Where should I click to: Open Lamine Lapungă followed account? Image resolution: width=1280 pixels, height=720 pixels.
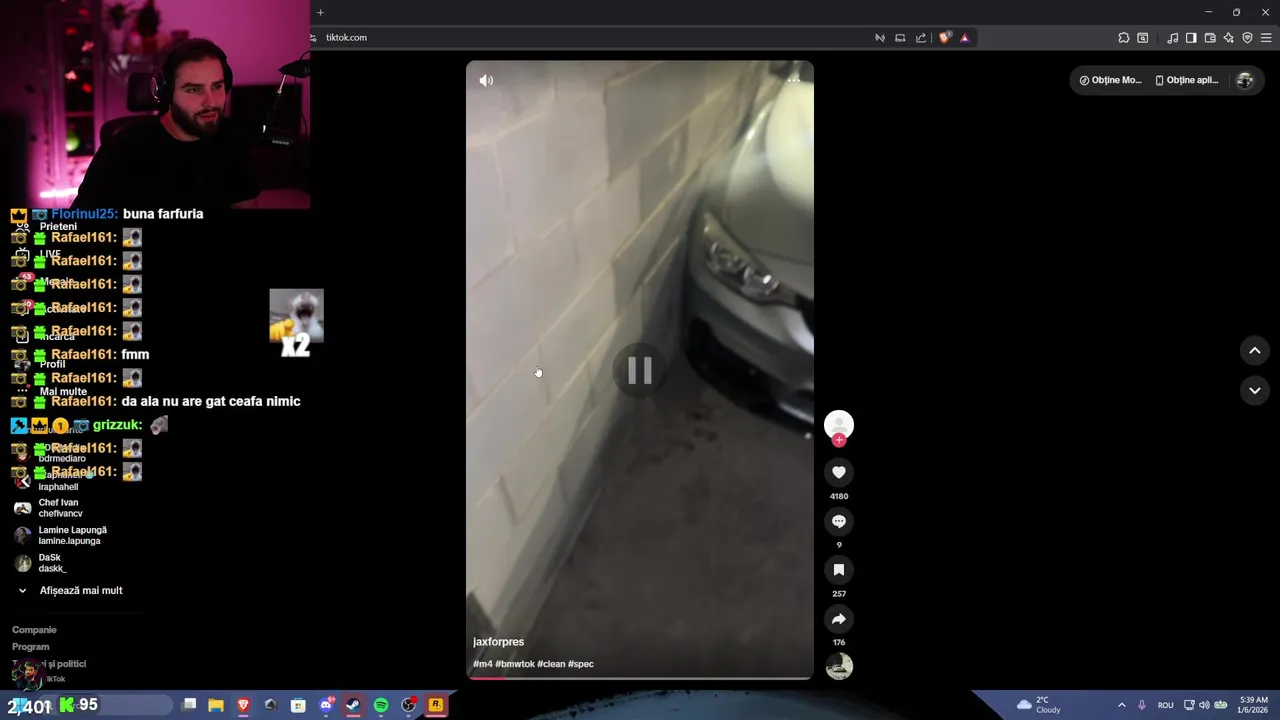tap(60, 535)
